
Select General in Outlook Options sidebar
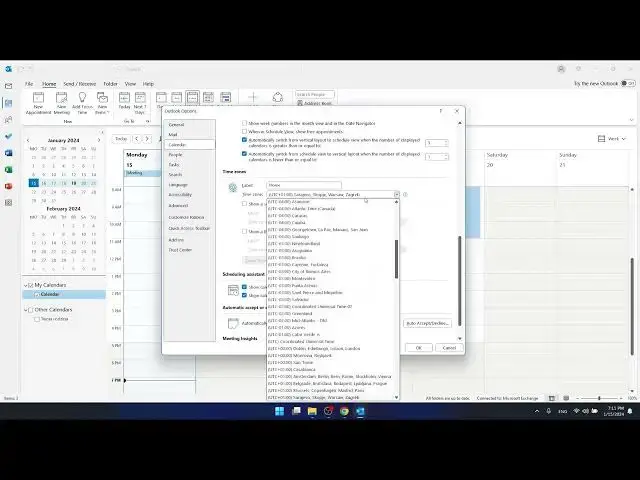pos(189,124)
